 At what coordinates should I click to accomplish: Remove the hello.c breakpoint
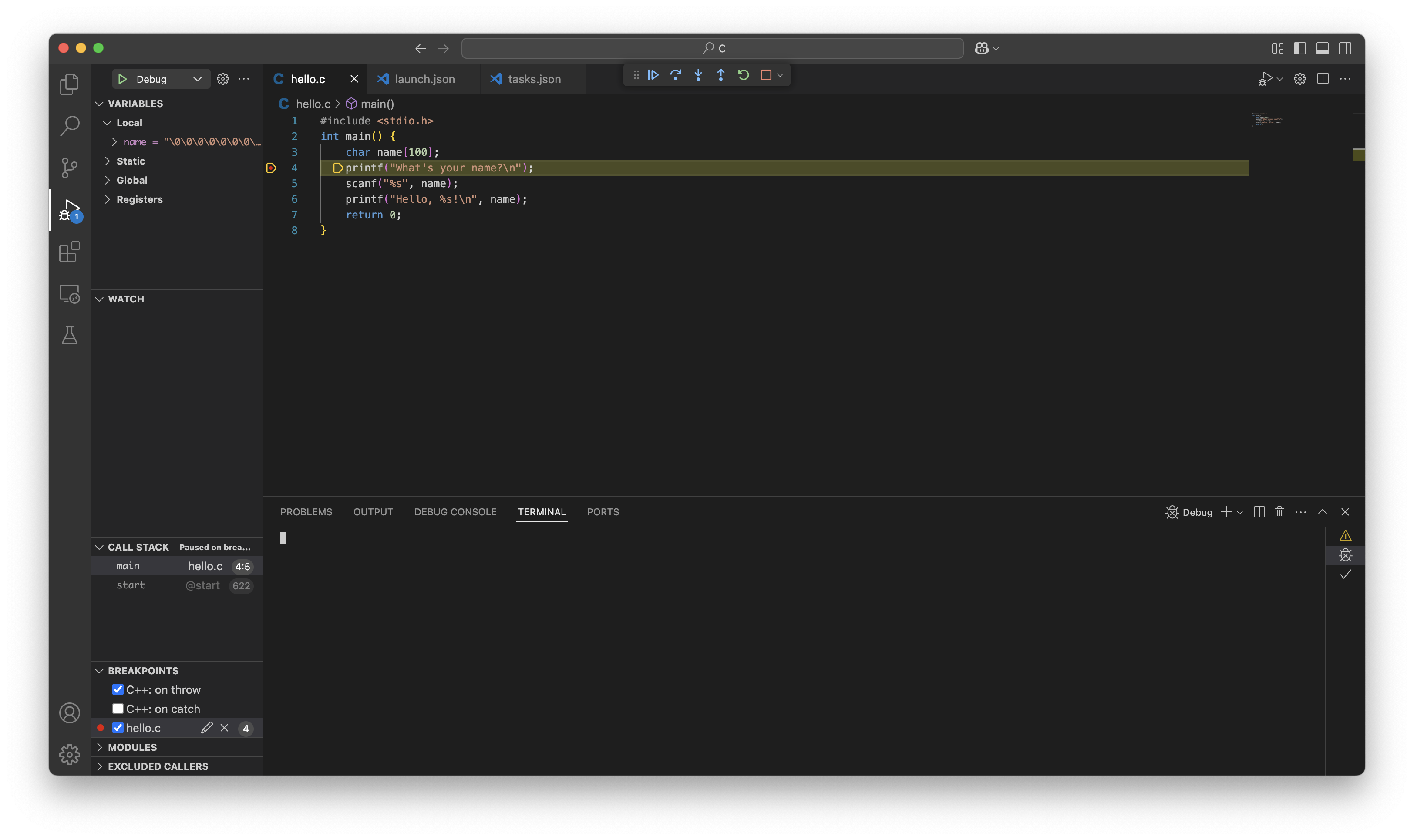[225, 728]
